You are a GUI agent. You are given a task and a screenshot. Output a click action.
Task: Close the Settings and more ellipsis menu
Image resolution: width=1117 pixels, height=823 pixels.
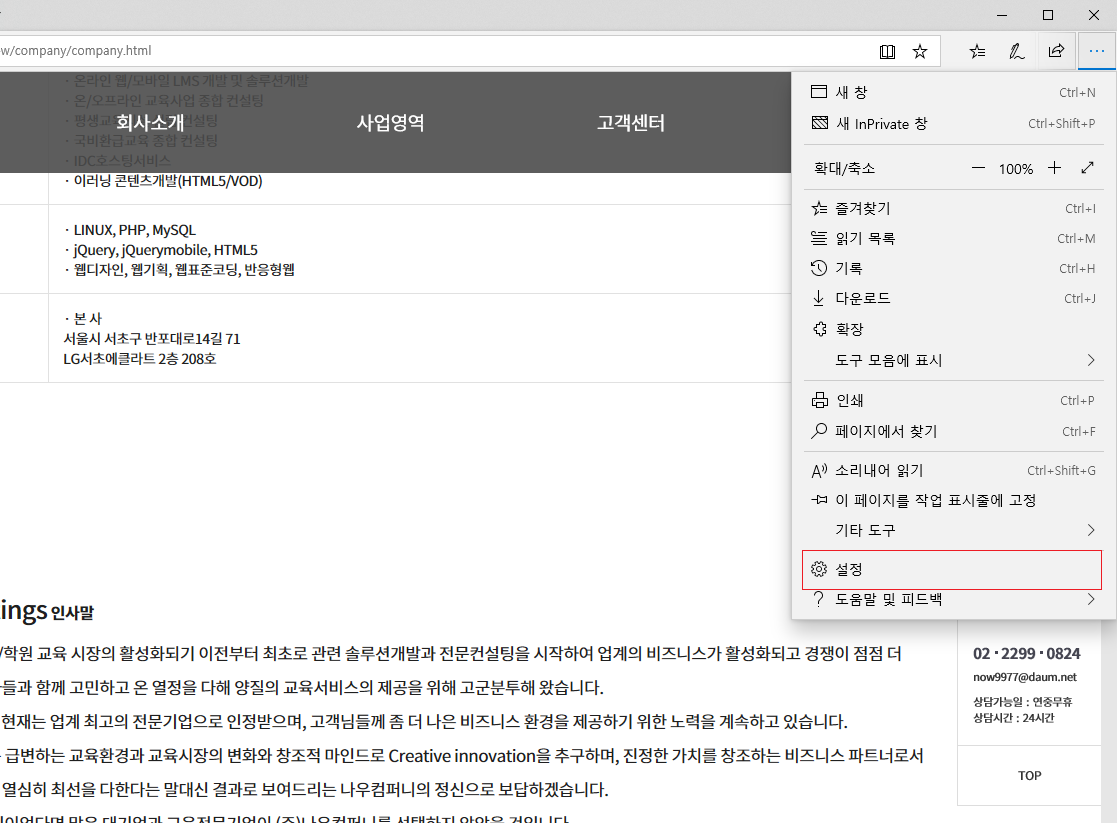click(x=1097, y=51)
